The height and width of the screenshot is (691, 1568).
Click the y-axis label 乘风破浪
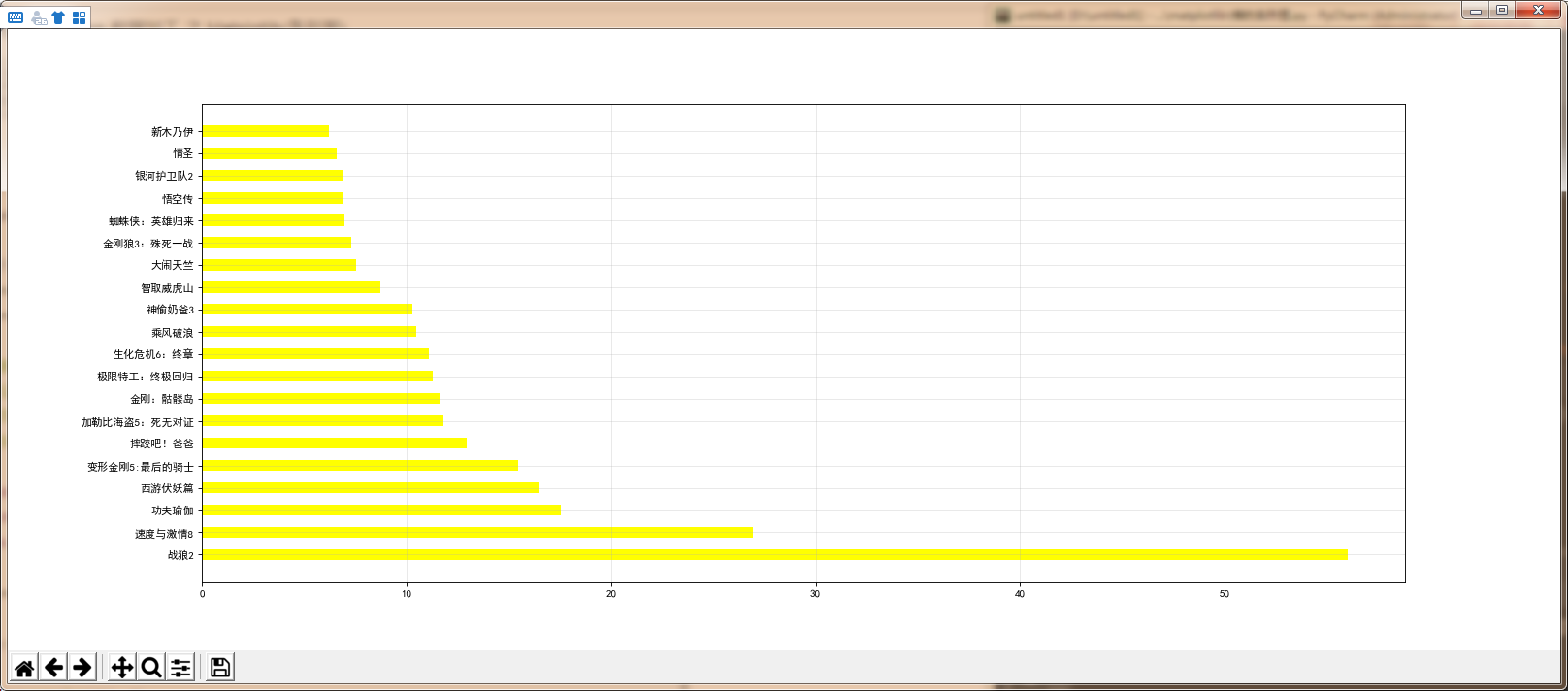coord(173,333)
